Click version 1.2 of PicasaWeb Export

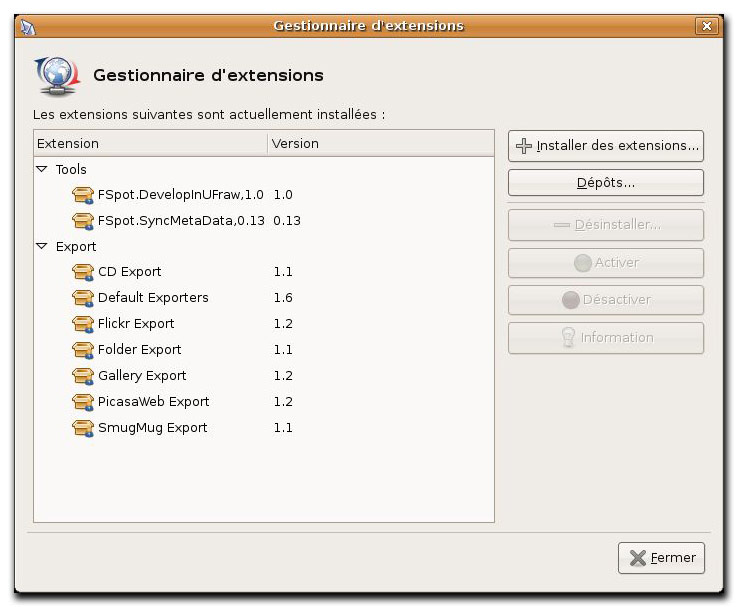[283, 401]
